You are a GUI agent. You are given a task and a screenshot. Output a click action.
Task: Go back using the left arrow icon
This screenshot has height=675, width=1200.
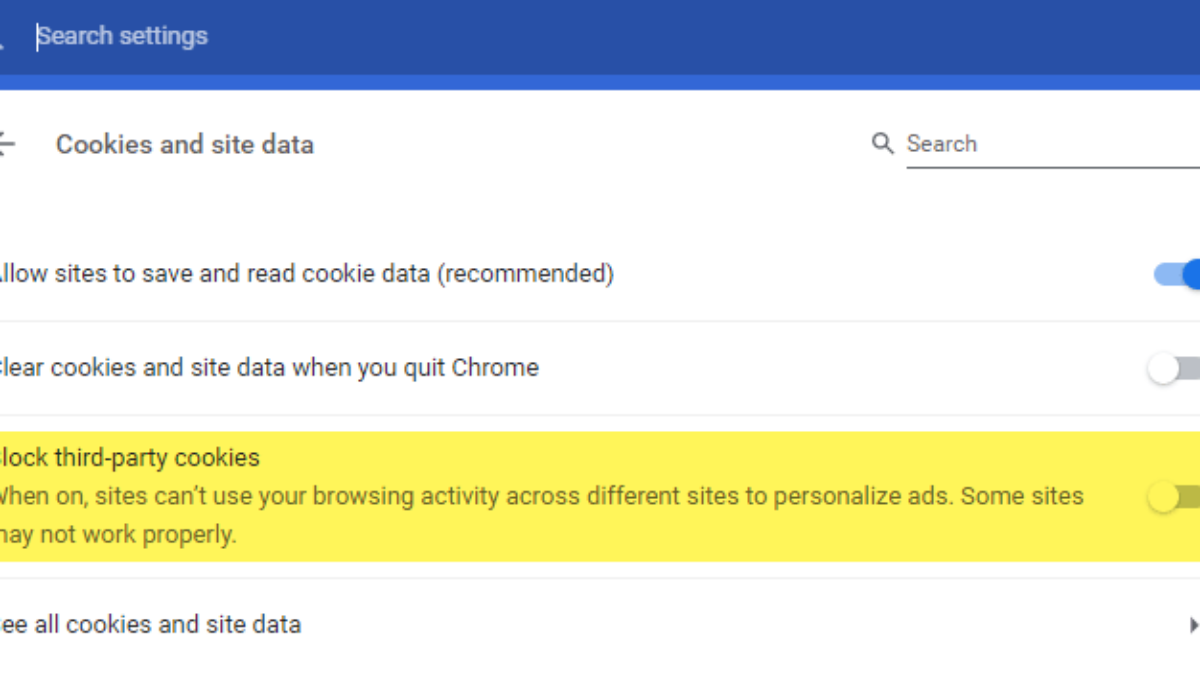[x=6, y=144]
